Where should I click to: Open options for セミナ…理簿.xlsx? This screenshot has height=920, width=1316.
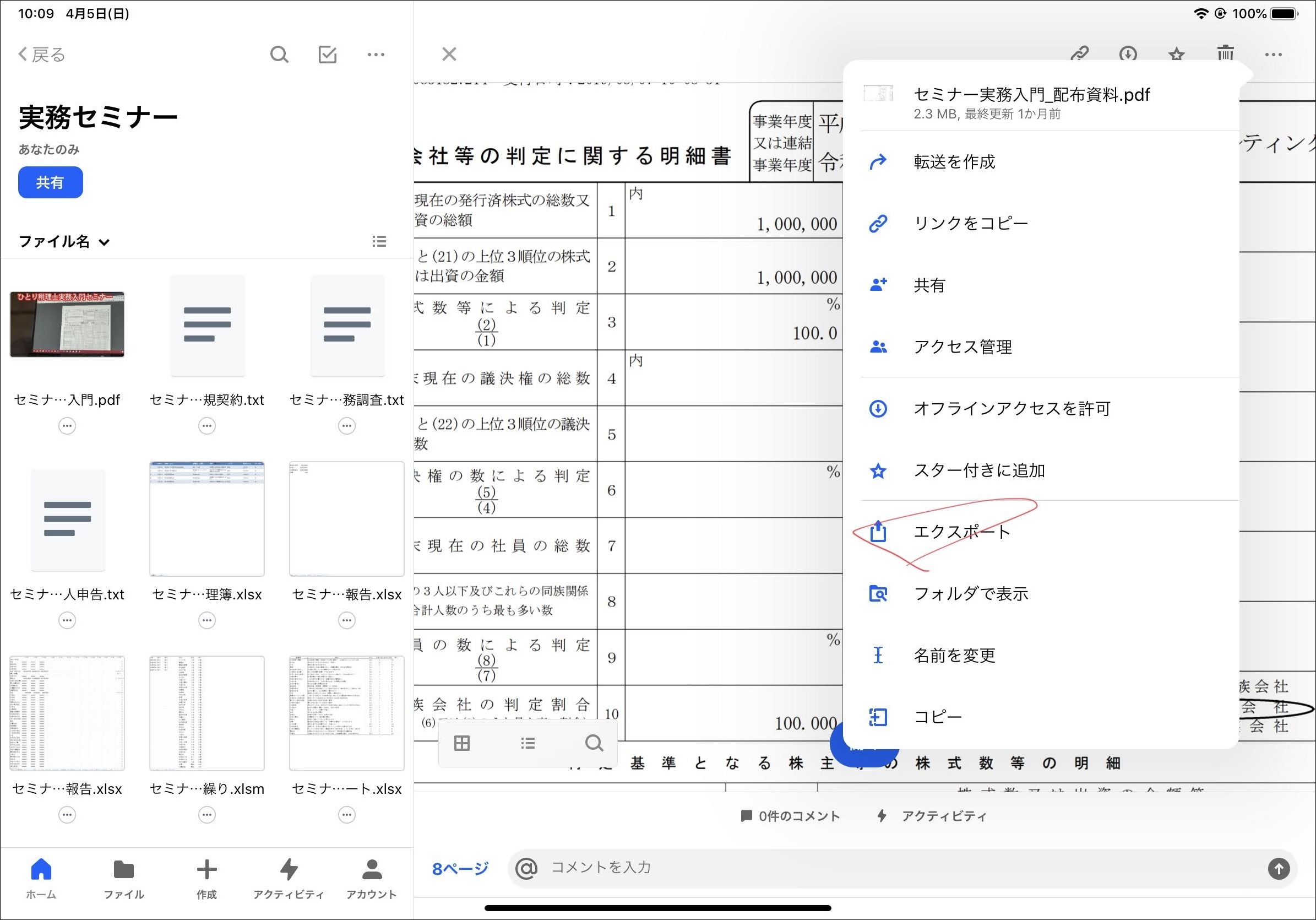coord(207,620)
